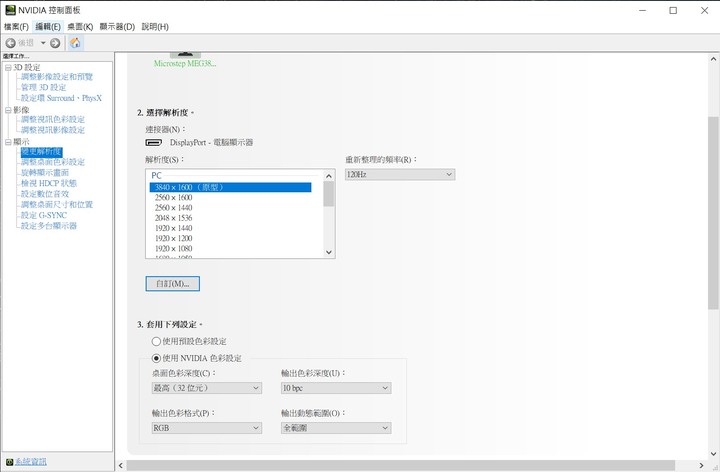Click the Forward arrow icon in toolbar

click(x=55, y=43)
